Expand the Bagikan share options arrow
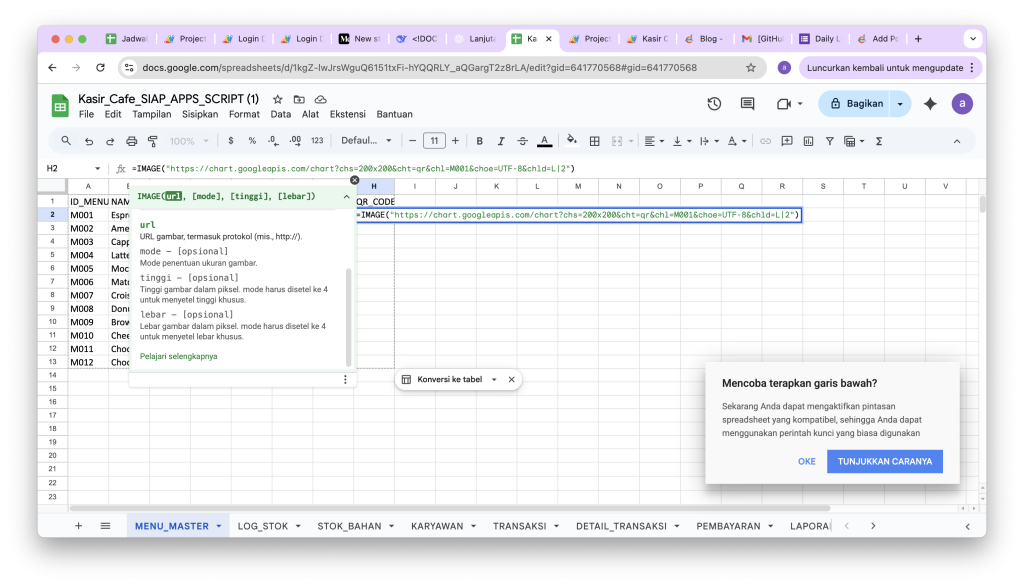This screenshot has height=587, width=1024. (x=901, y=104)
